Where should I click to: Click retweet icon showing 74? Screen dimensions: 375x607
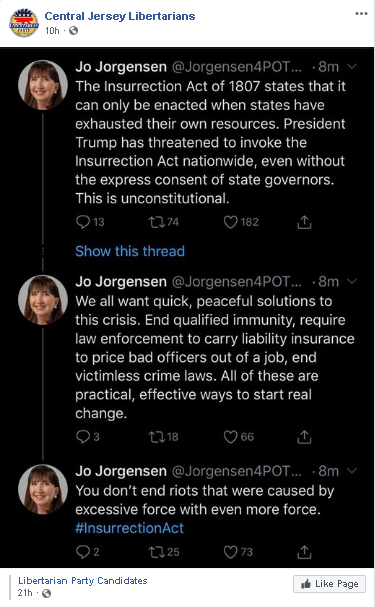(x=156, y=222)
